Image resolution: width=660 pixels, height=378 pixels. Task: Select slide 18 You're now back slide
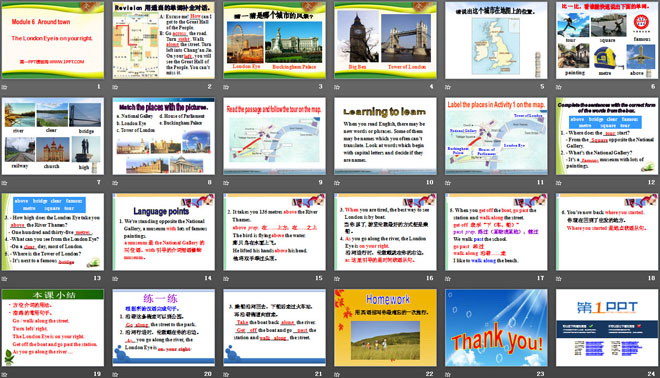point(607,232)
